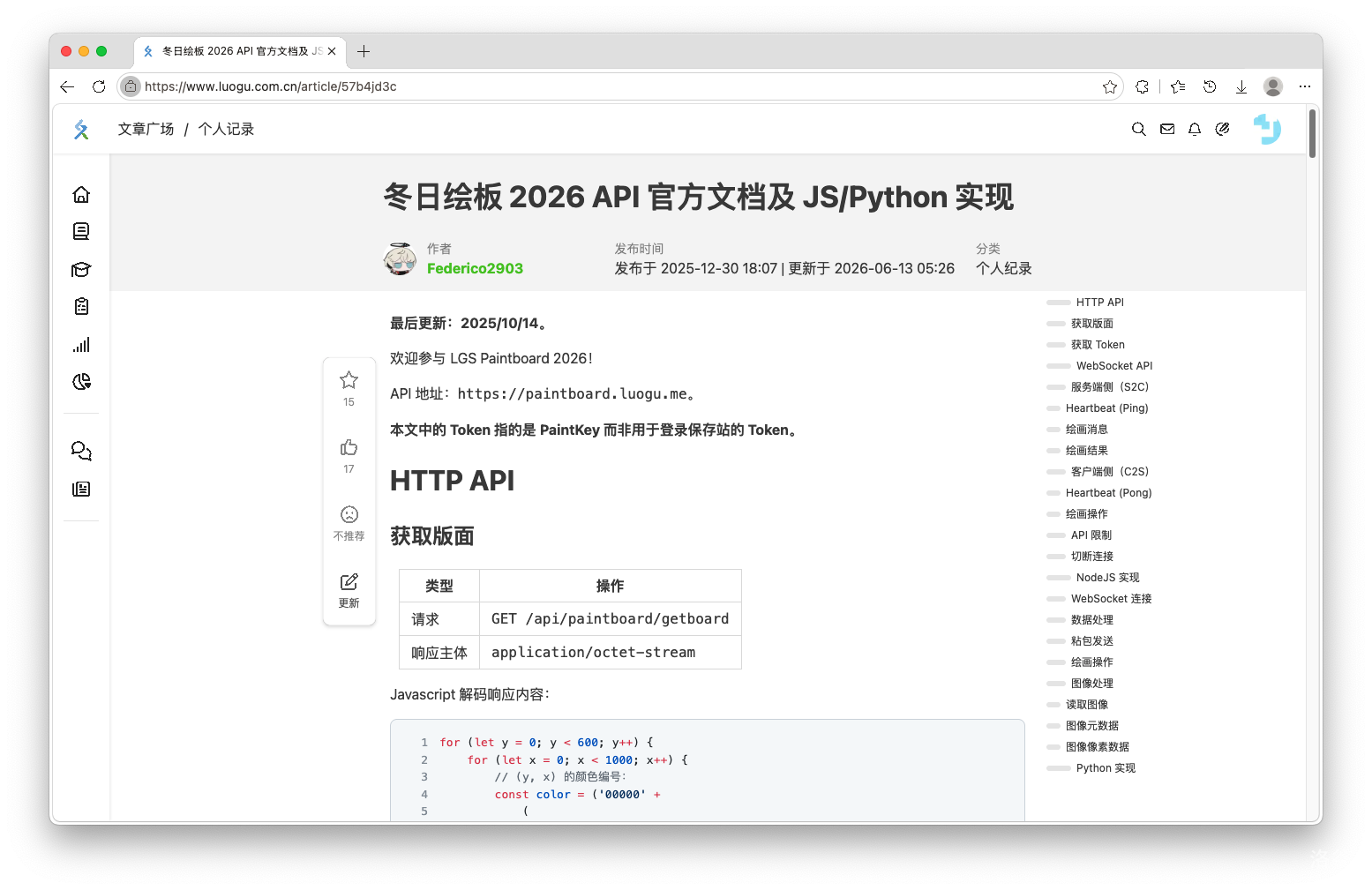Screen dimensions: 1372x890
Task: Open browser favorites list icon
Action: coord(1178,86)
